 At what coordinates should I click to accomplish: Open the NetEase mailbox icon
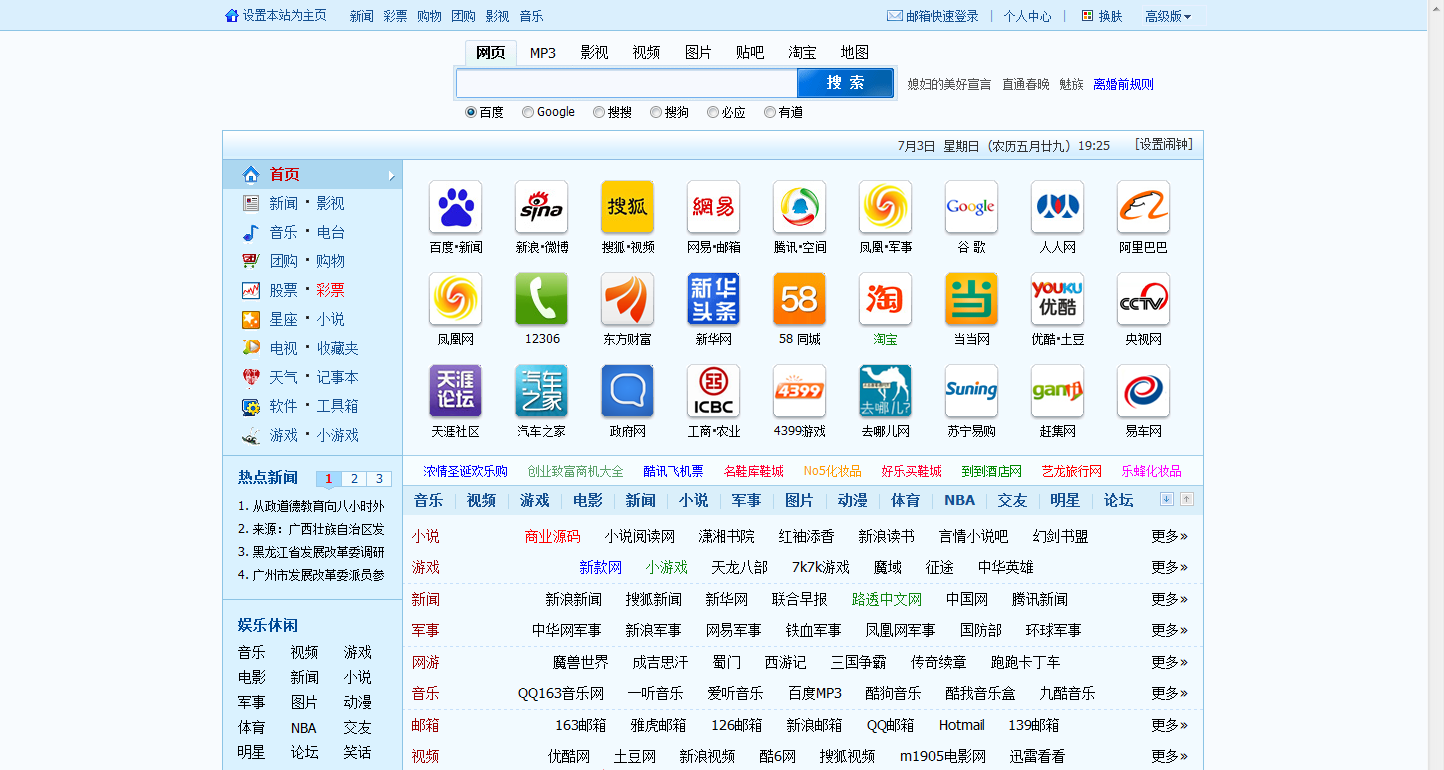point(713,207)
